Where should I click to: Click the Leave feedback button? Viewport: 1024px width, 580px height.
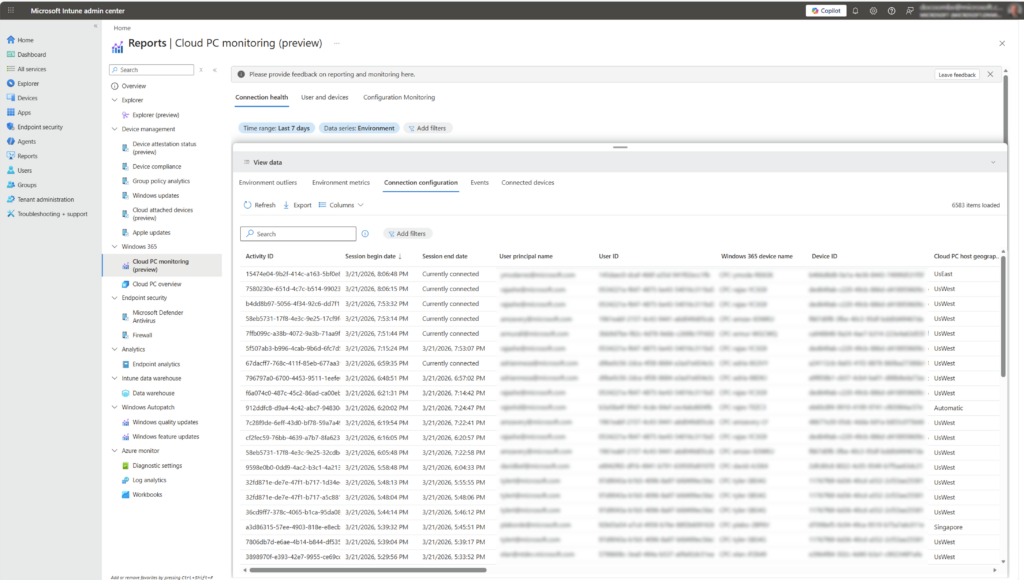tap(957, 75)
